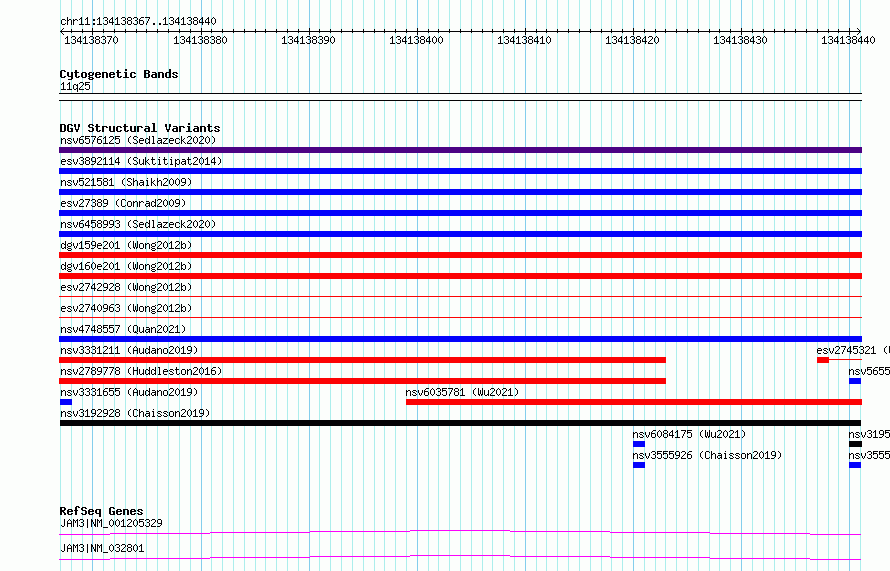
Task: Select the dark purple nsv6576125 variant bar
Action: [460, 150]
